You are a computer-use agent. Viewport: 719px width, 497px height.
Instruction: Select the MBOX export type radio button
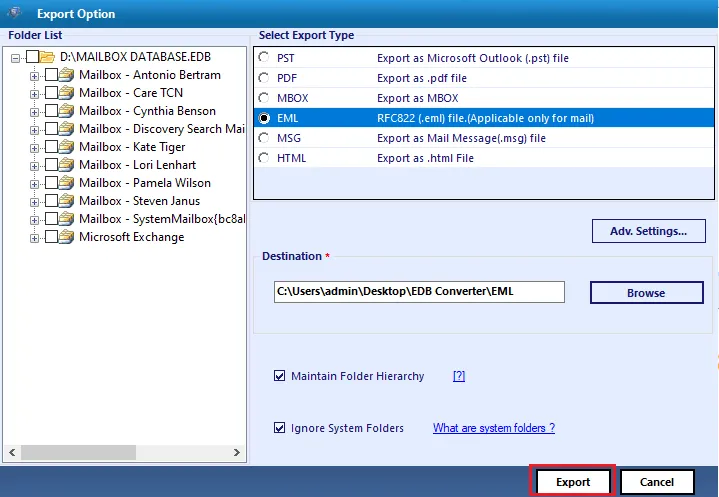[x=264, y=98]
